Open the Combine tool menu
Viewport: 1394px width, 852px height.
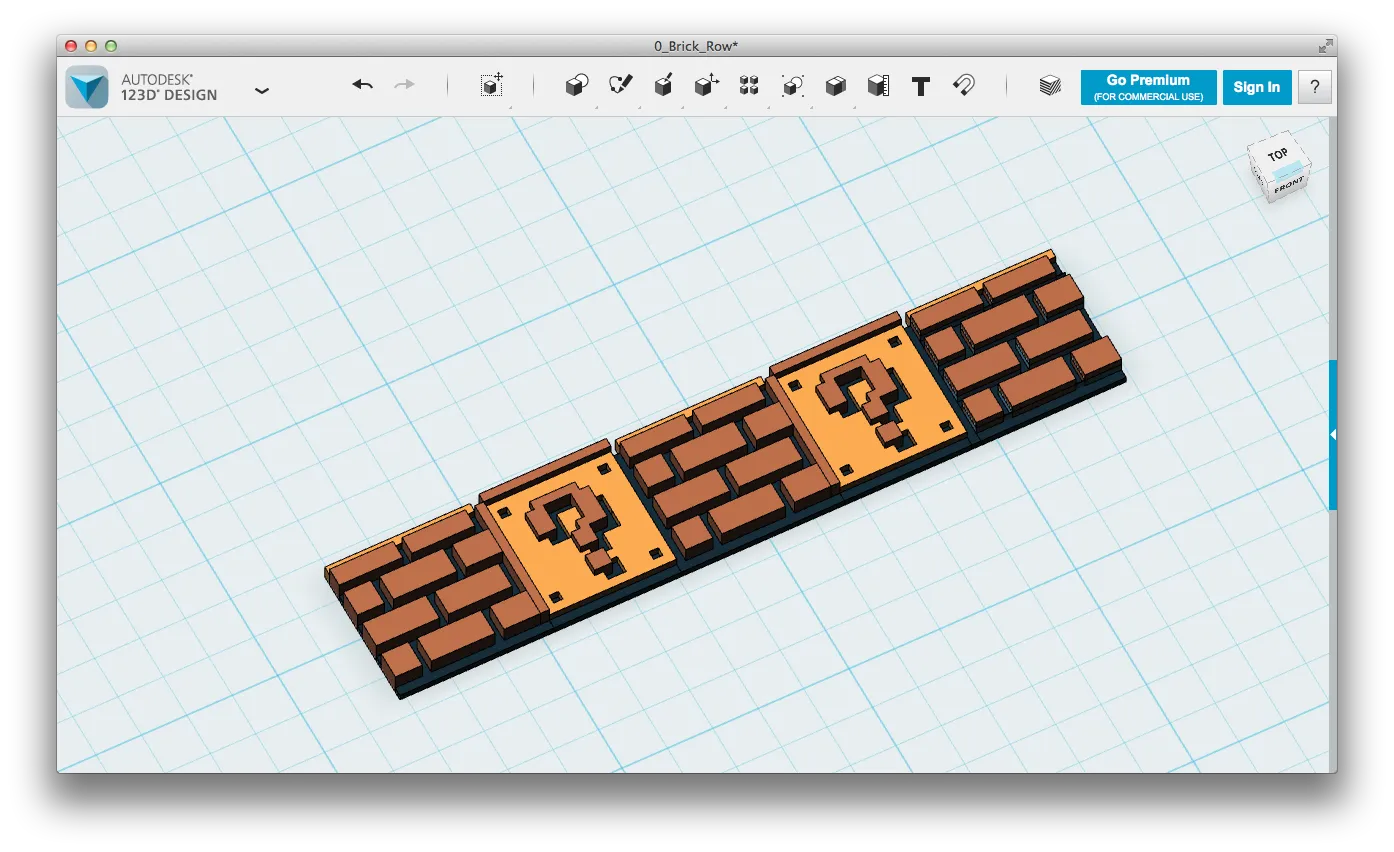tap(836, 86)
